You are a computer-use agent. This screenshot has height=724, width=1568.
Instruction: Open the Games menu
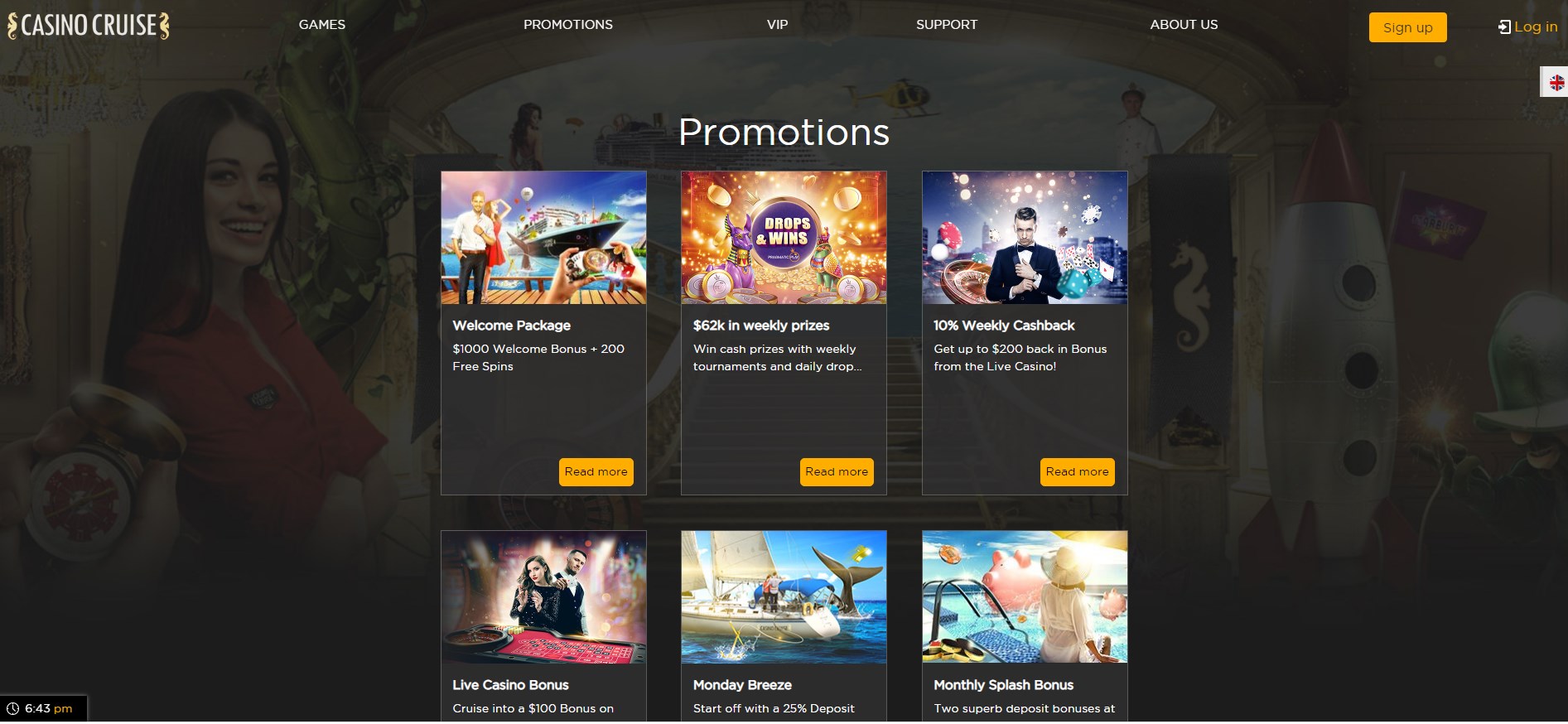[322, 25]
